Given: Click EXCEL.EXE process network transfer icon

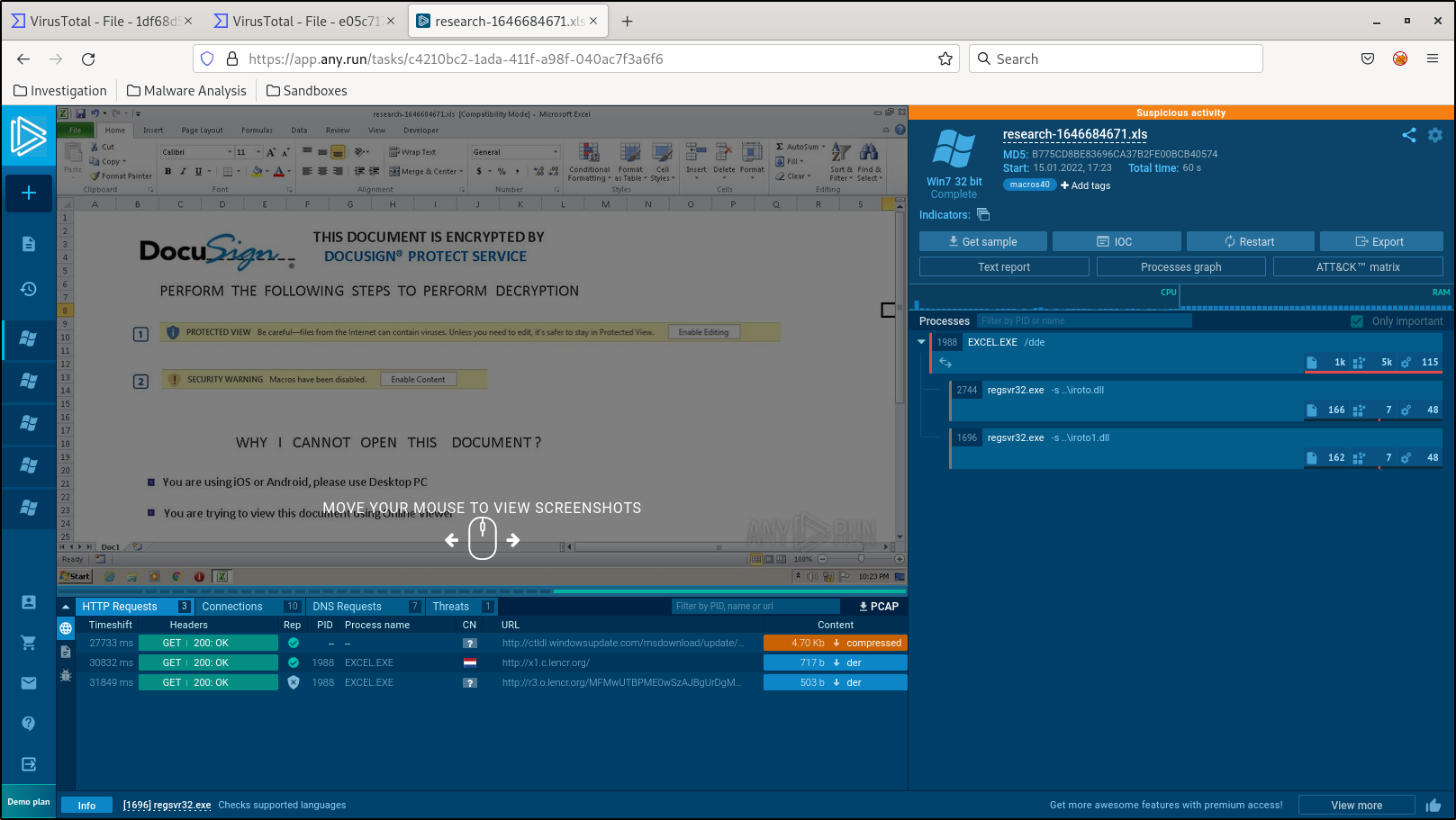Looking at the screenshot, I should [945, 363].
